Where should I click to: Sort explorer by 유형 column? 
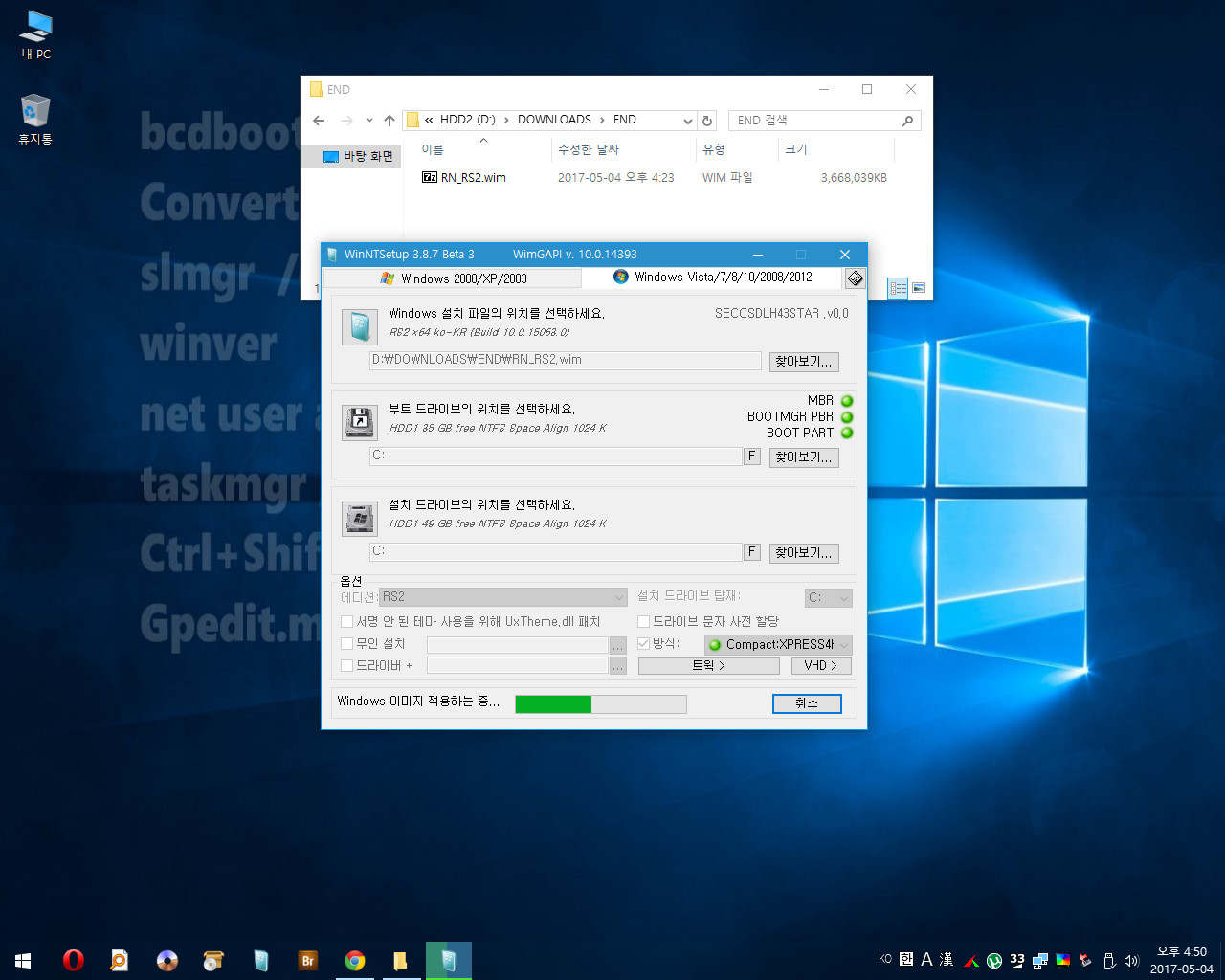737,149
